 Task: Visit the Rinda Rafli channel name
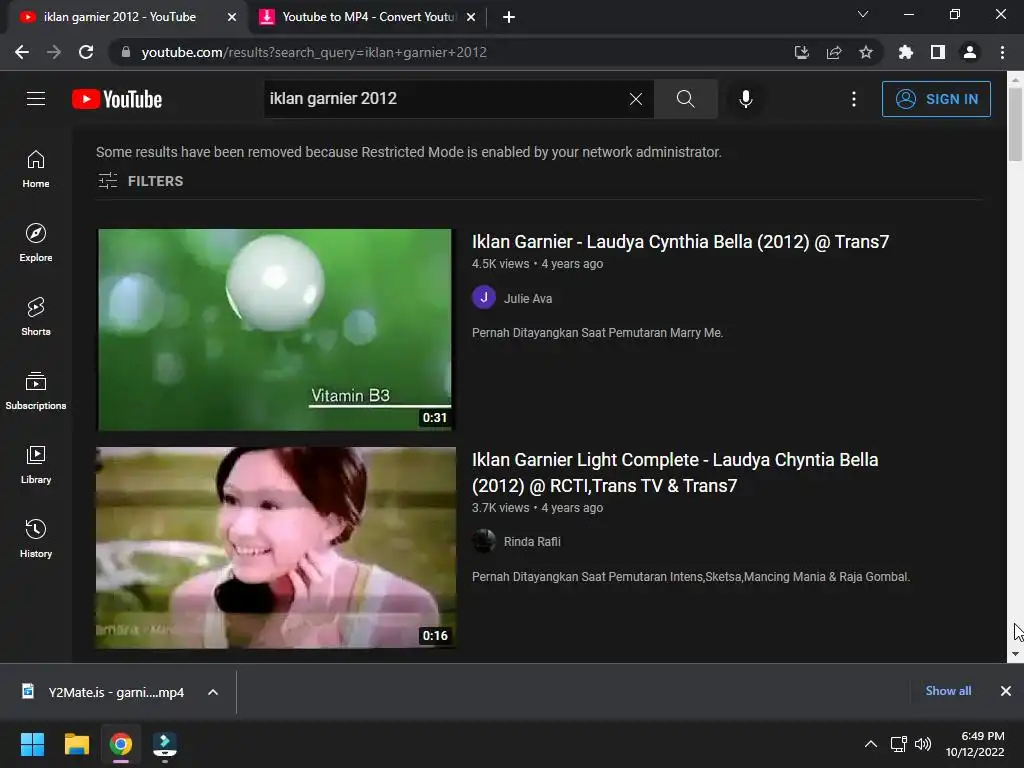point(532,541)
